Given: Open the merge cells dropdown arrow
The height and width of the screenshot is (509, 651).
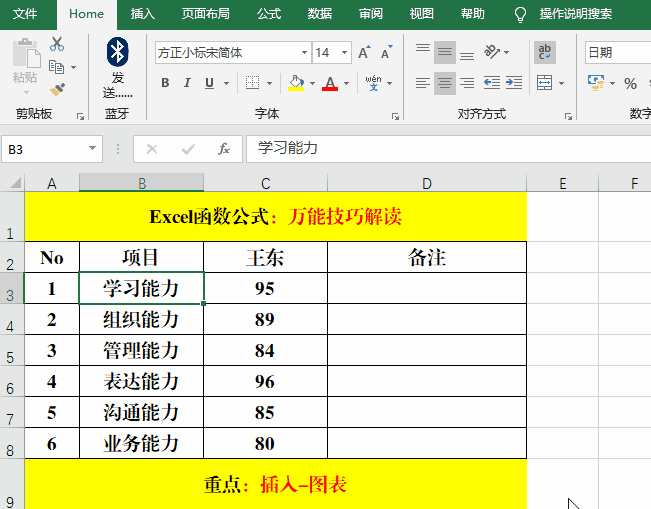Looking at the screenshot, I should [x=561, y=83].
